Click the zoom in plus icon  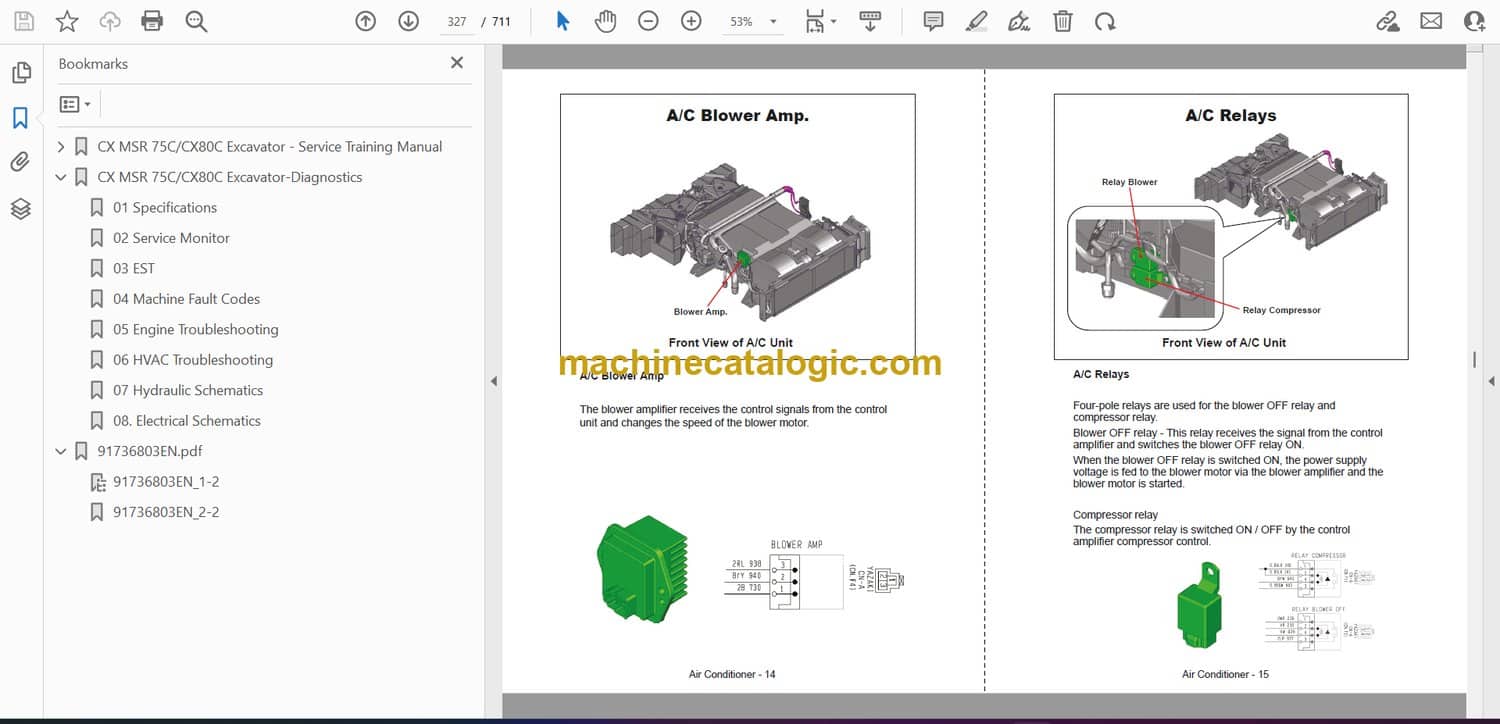coord(691,21)
